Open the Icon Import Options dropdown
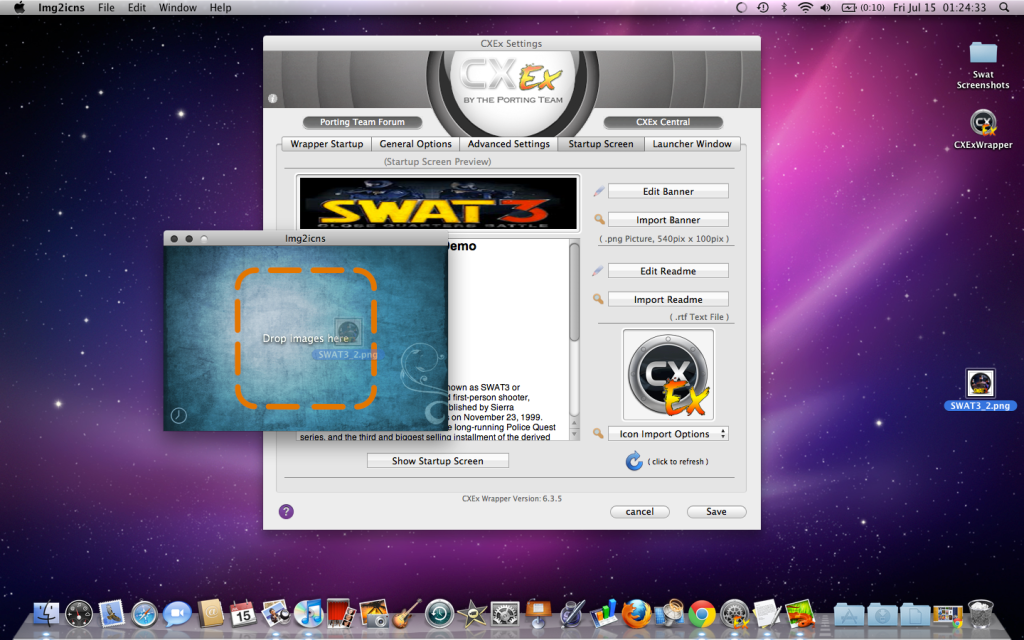 pos(668,434)
